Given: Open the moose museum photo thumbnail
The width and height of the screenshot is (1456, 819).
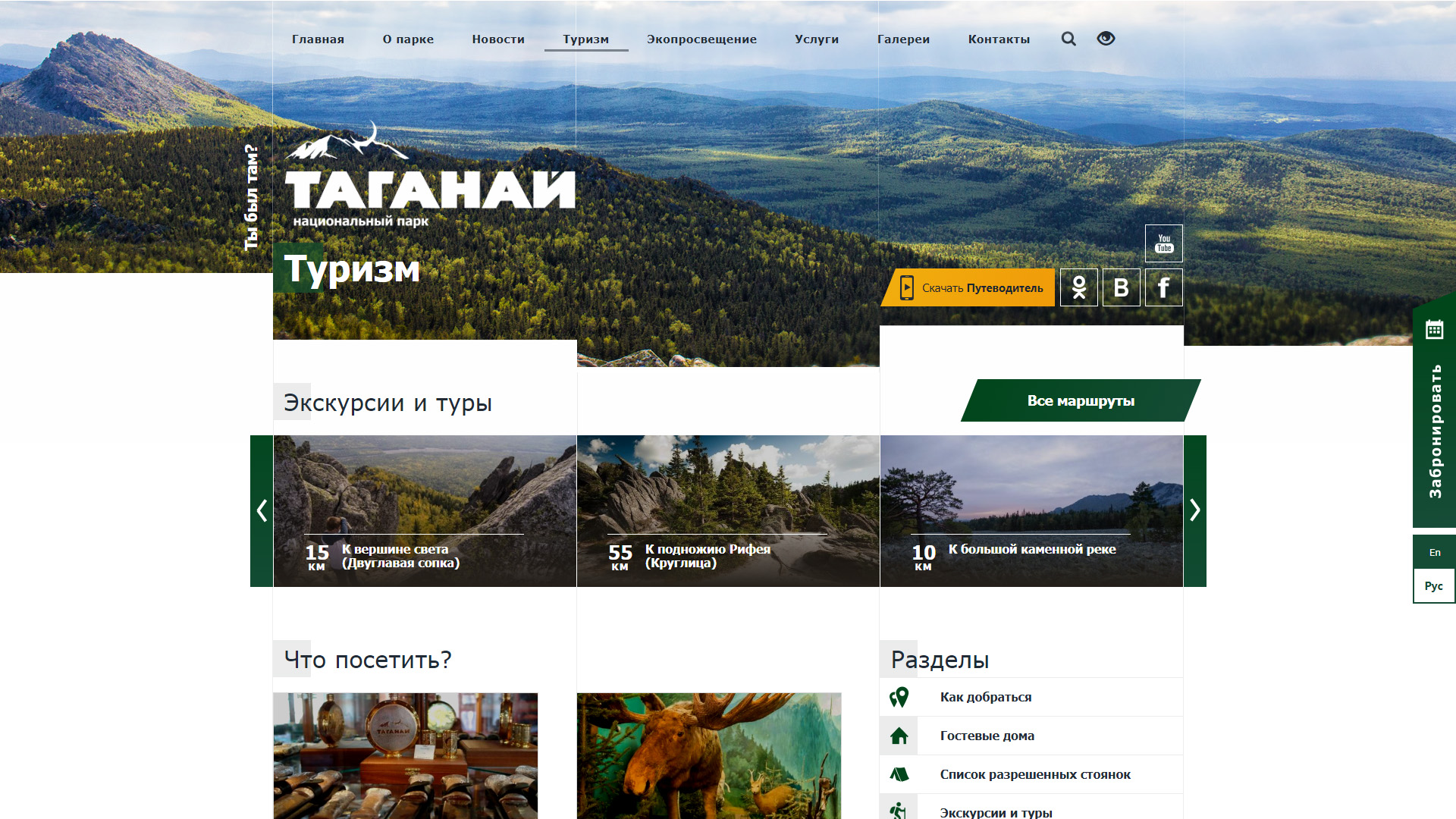Looking at the screenshot, I should pyautogui.click(x=708, y=755).
